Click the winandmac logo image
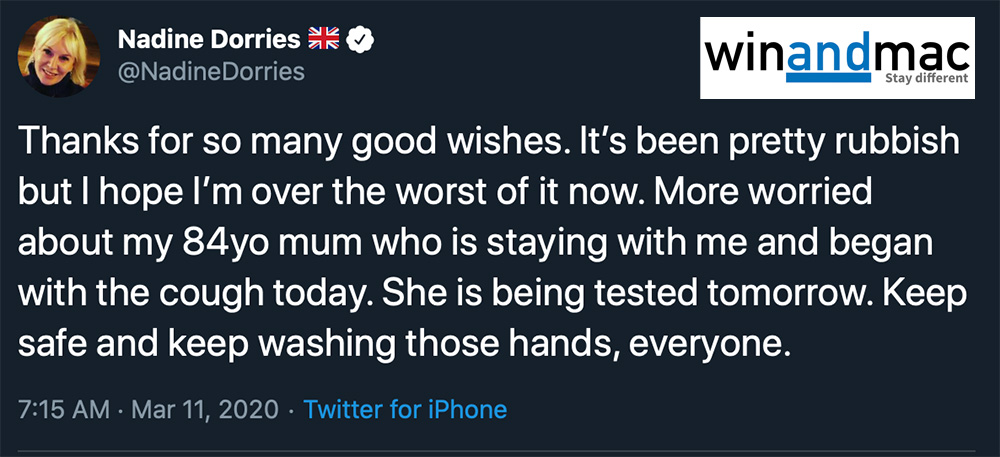The width and height of the screenshot is (1000, 457). coord(836,56)
